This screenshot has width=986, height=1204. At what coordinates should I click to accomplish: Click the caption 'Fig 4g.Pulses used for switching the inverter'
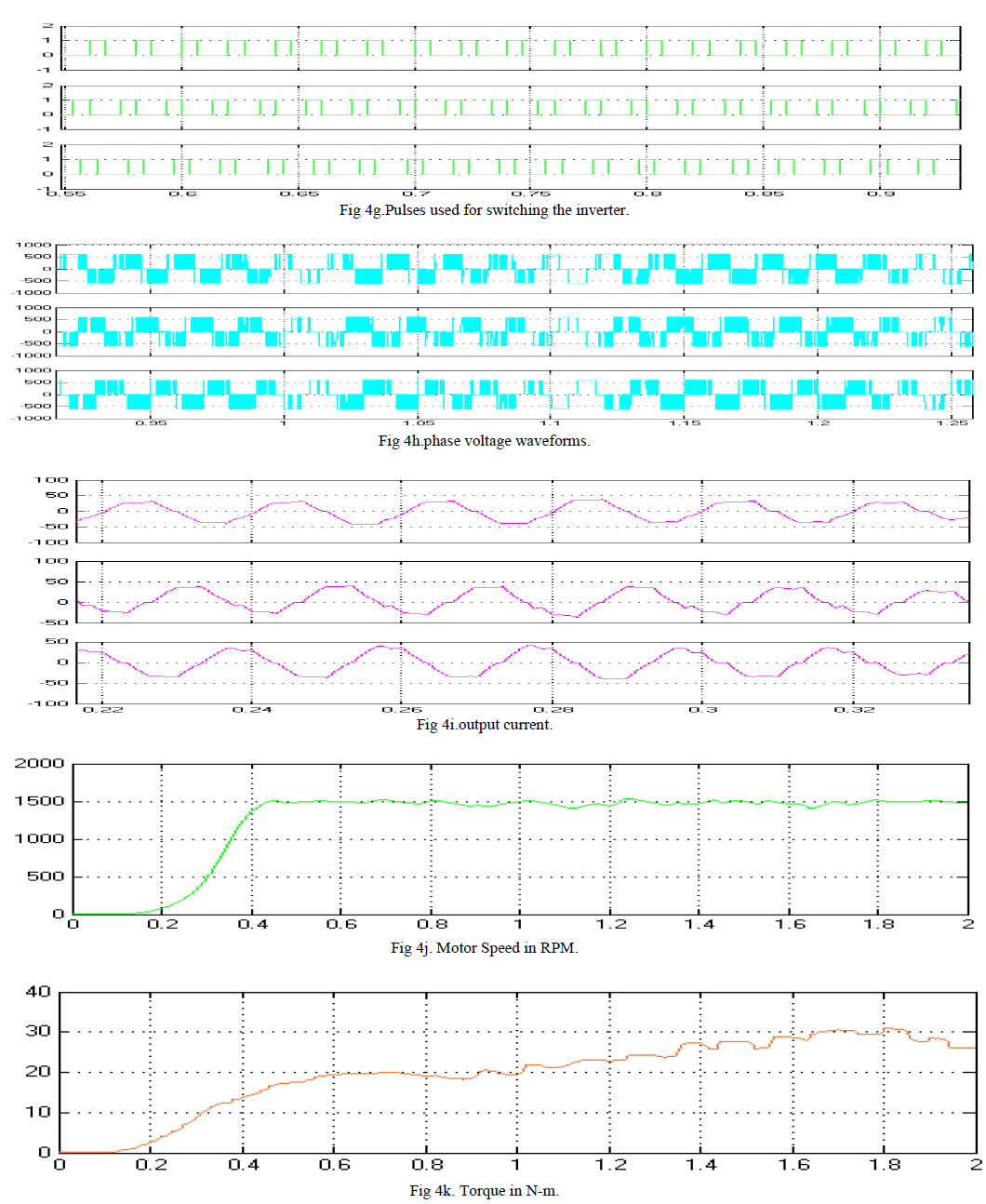pos(484,210)
